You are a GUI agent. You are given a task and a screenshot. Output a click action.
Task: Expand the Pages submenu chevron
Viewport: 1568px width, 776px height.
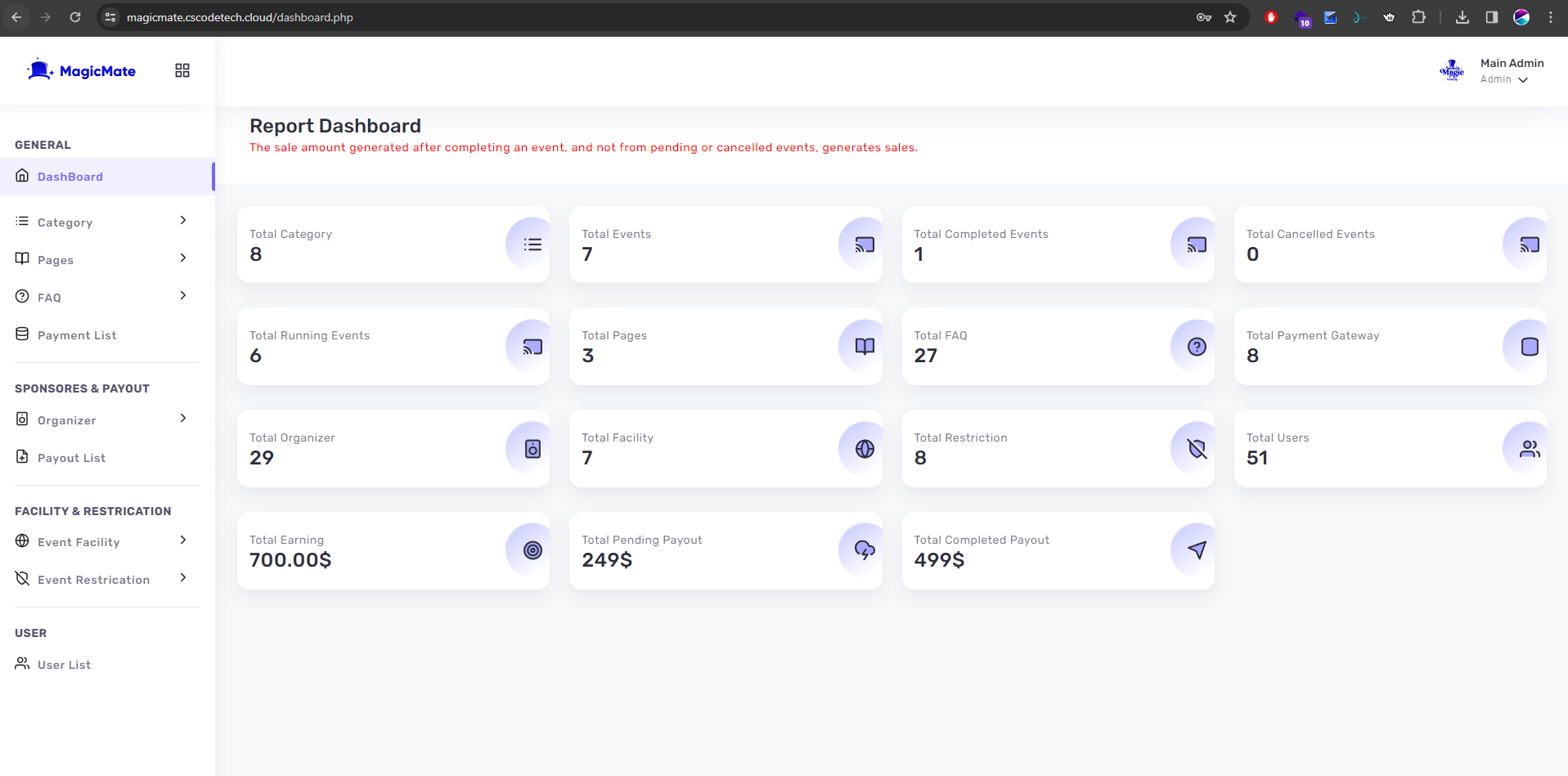click(183, 258)
